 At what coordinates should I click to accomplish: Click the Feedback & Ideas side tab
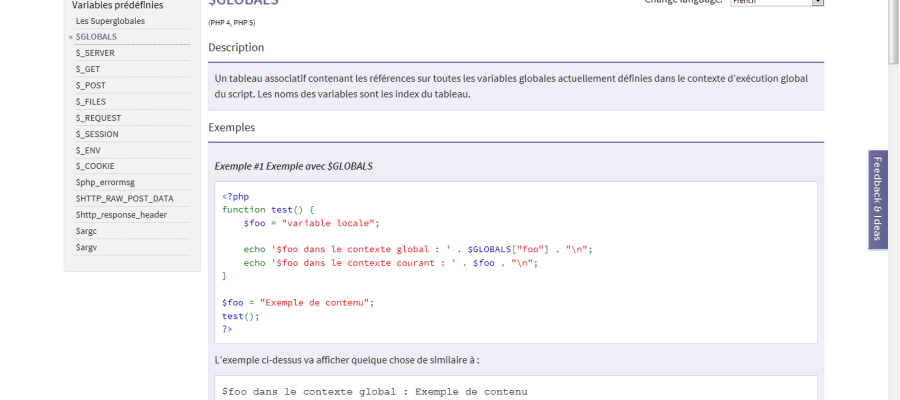877,199
